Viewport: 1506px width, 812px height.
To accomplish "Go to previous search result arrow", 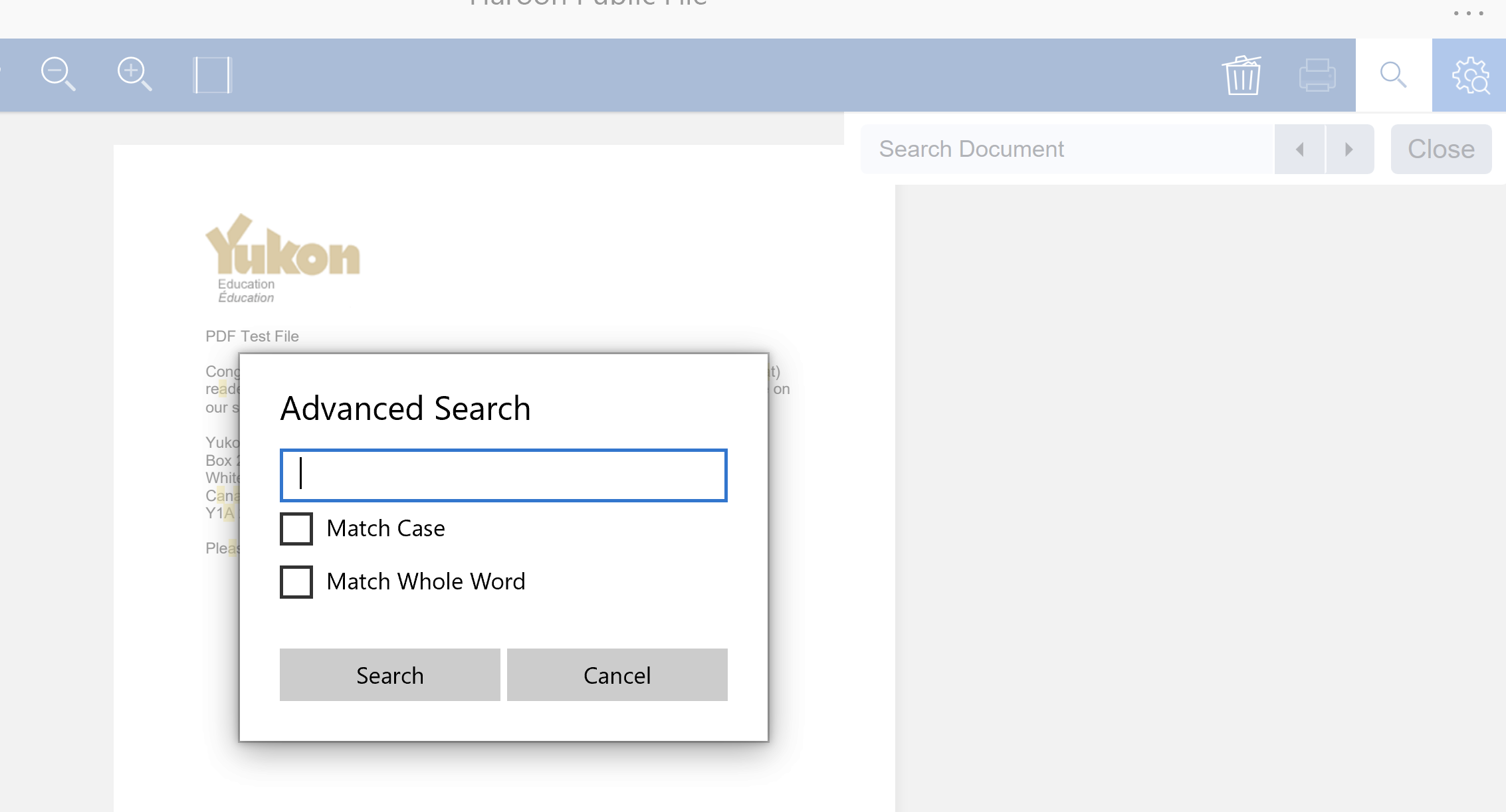I will click(1300, 150).
